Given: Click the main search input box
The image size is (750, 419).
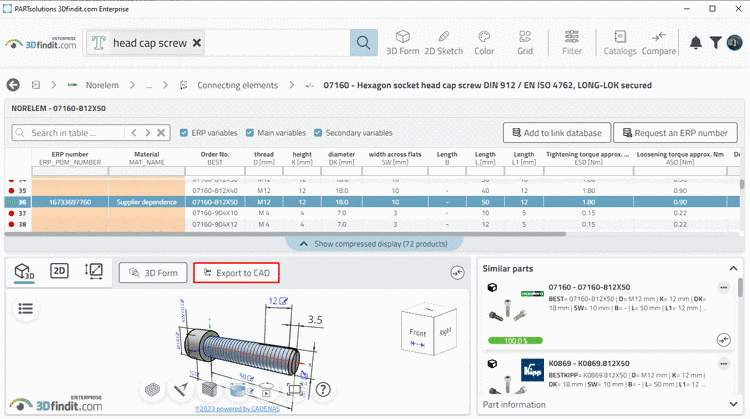Looking at the screenshot, I should coord(277,43).
